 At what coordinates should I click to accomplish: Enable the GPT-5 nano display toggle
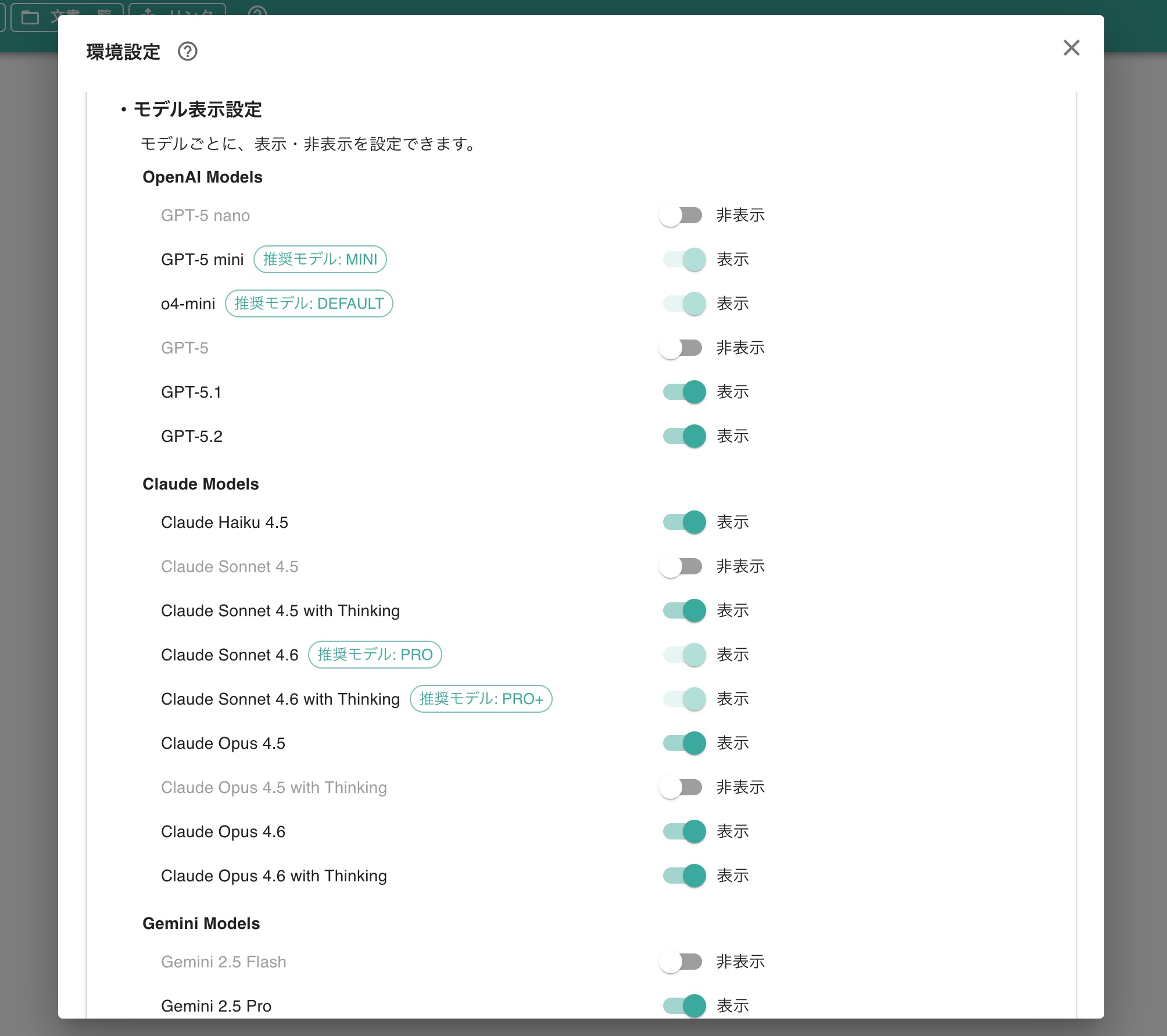coord(681,216)
